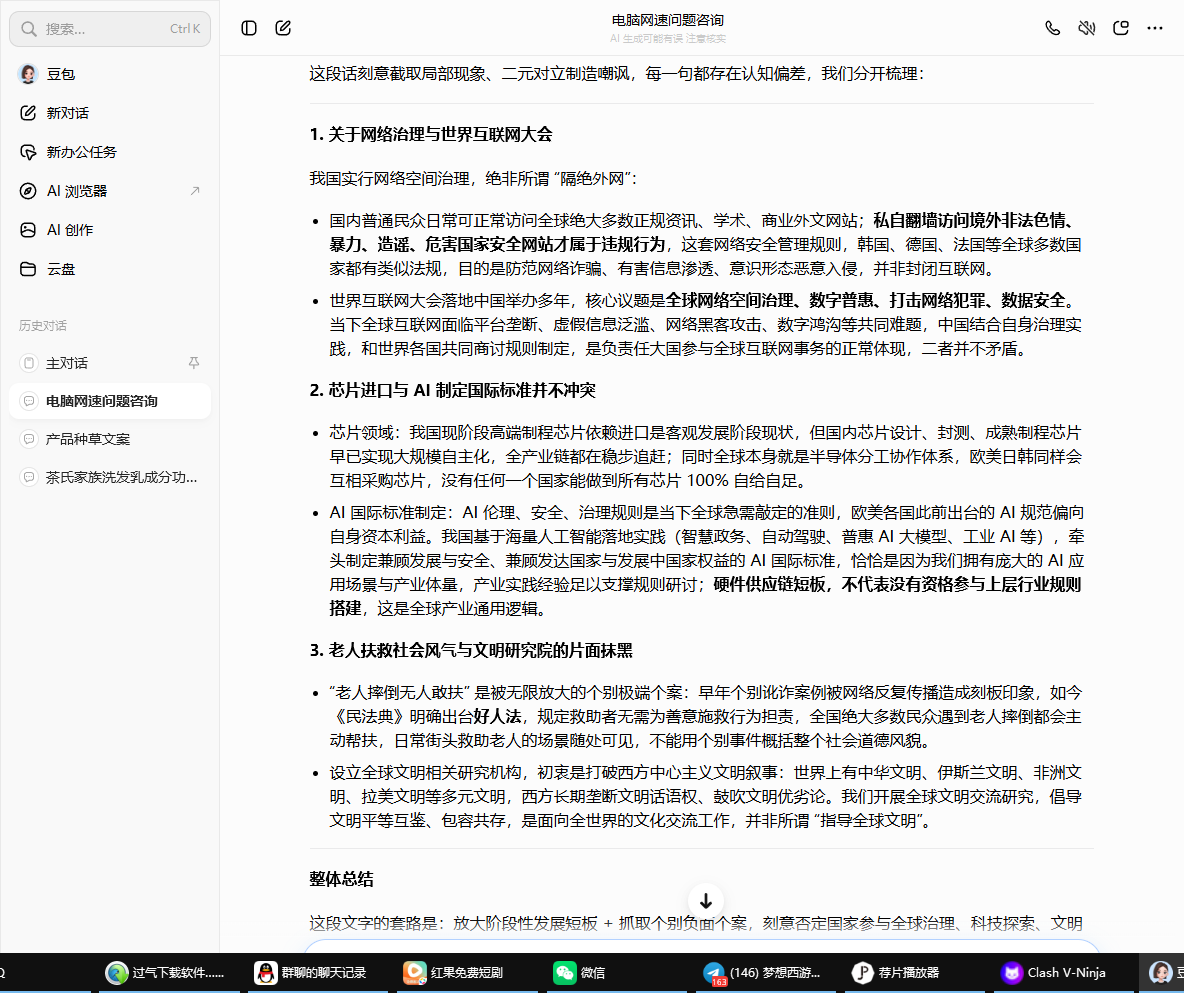Open QQ 群聊的聊天记录 in the taskbar
Image resolution: width=1184 pixels, height=993 pixels.
(310, 973)
